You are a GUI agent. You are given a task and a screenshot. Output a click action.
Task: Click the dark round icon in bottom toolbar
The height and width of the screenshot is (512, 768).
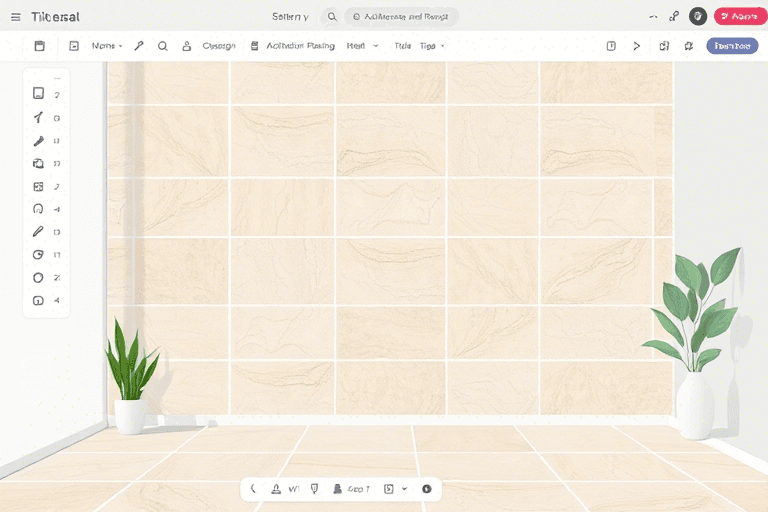pyautogui.click(x=427, y=489)
